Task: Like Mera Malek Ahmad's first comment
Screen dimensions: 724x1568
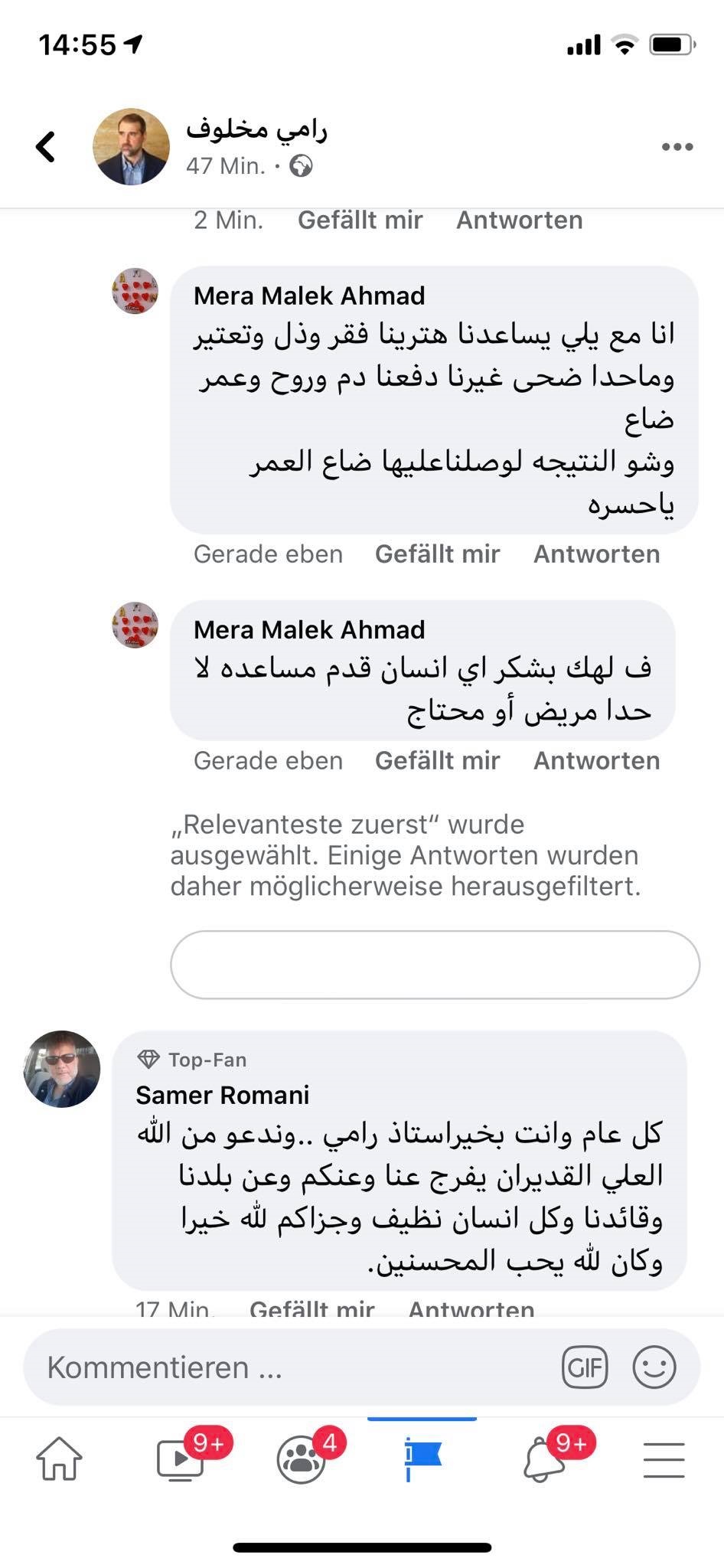Action: tap(437, 554)
